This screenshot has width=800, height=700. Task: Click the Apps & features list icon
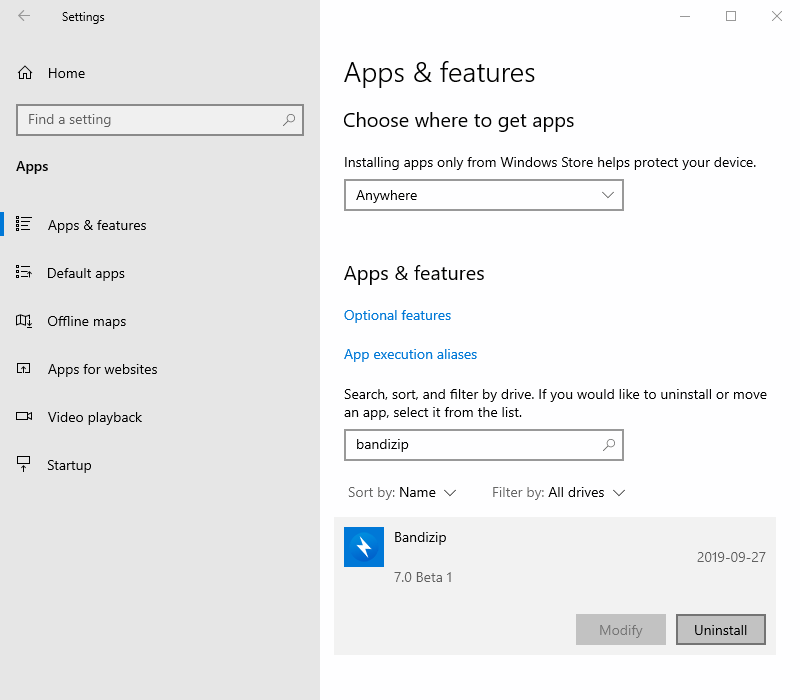(x=25, y=225)
